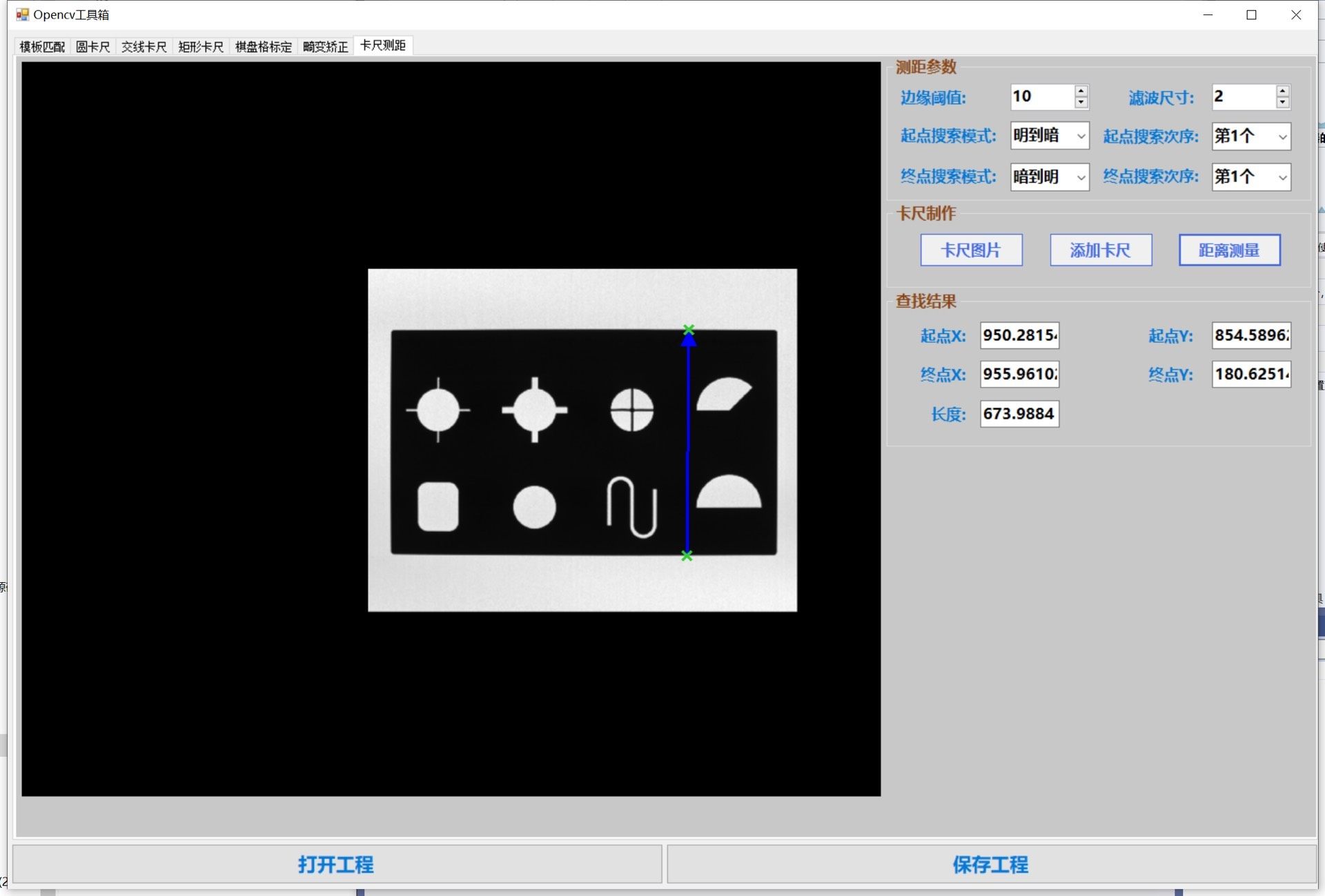Increase the 边缘阈值 value with up arrow
Screen dimensions: 1325x896
point(1081,91)
